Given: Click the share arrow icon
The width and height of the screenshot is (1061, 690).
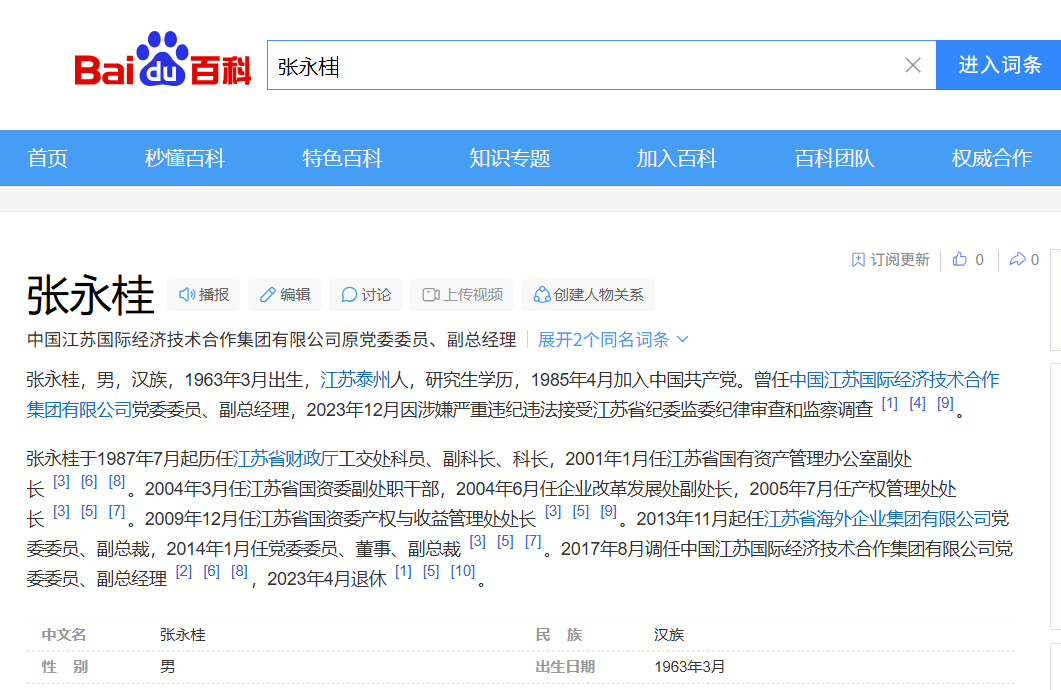Looking at the screenshot, I should (x=1017, y=259).
